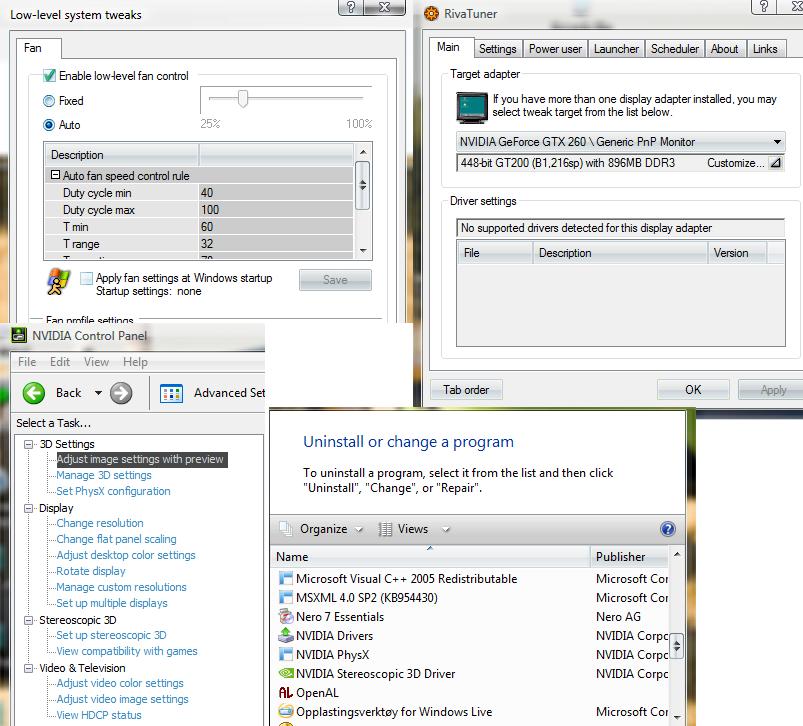Select the Fixed fan radio button
This screenshot has width=803, height=726.
point(49,101)
